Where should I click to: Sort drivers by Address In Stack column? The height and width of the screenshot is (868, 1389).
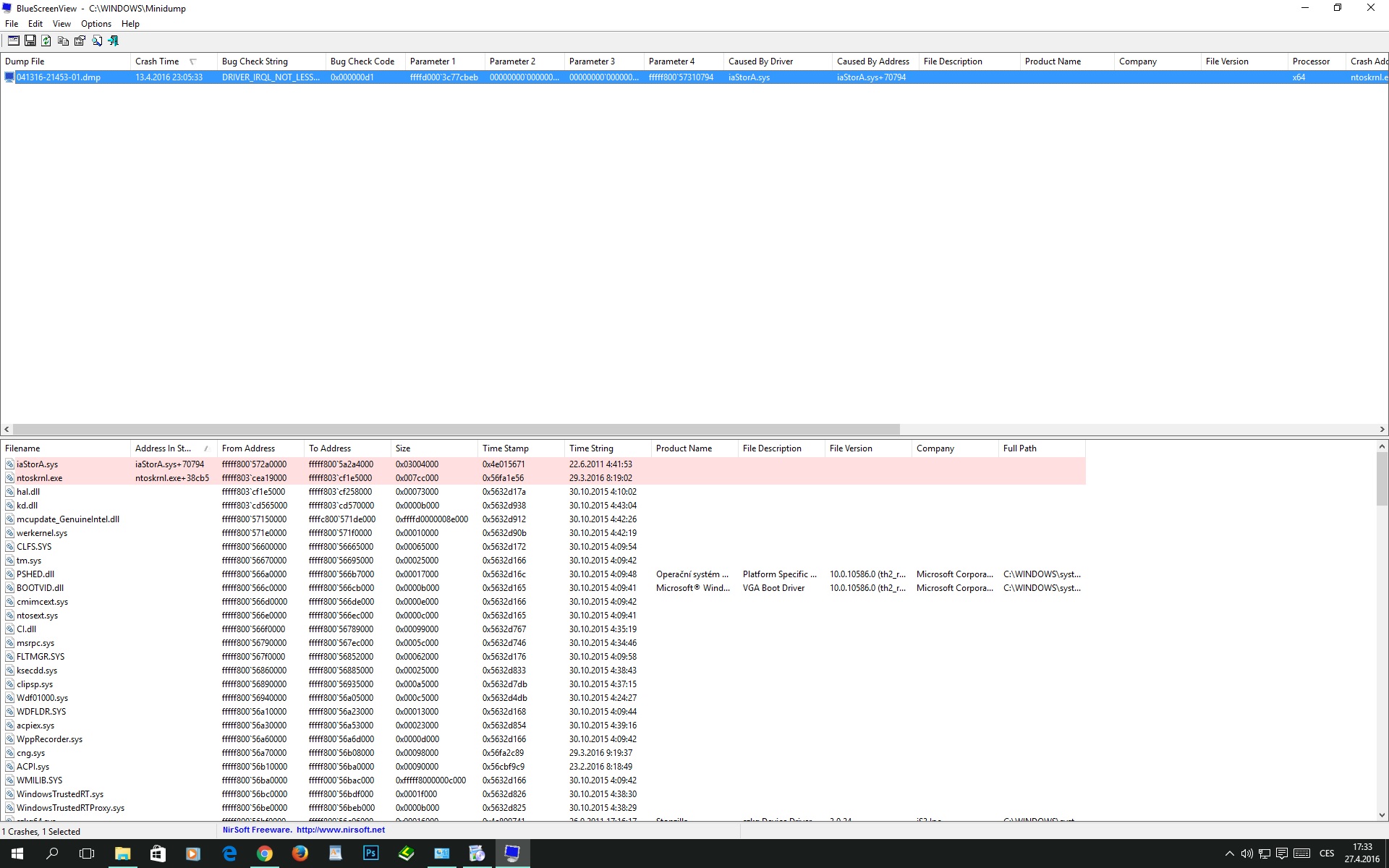point(163,448)
